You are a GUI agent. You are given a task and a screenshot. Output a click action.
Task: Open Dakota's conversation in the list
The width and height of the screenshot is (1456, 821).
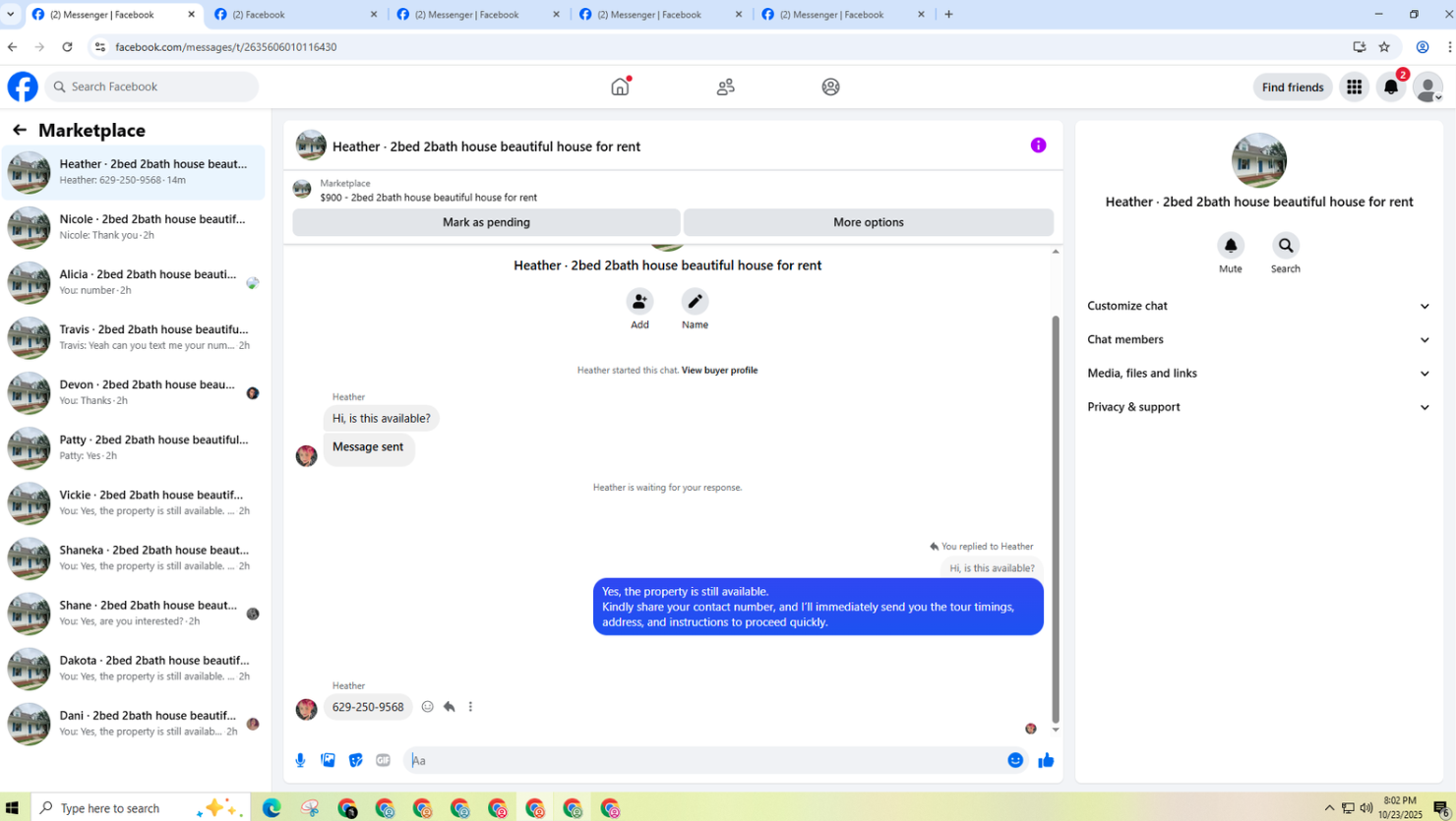point(134,668)
